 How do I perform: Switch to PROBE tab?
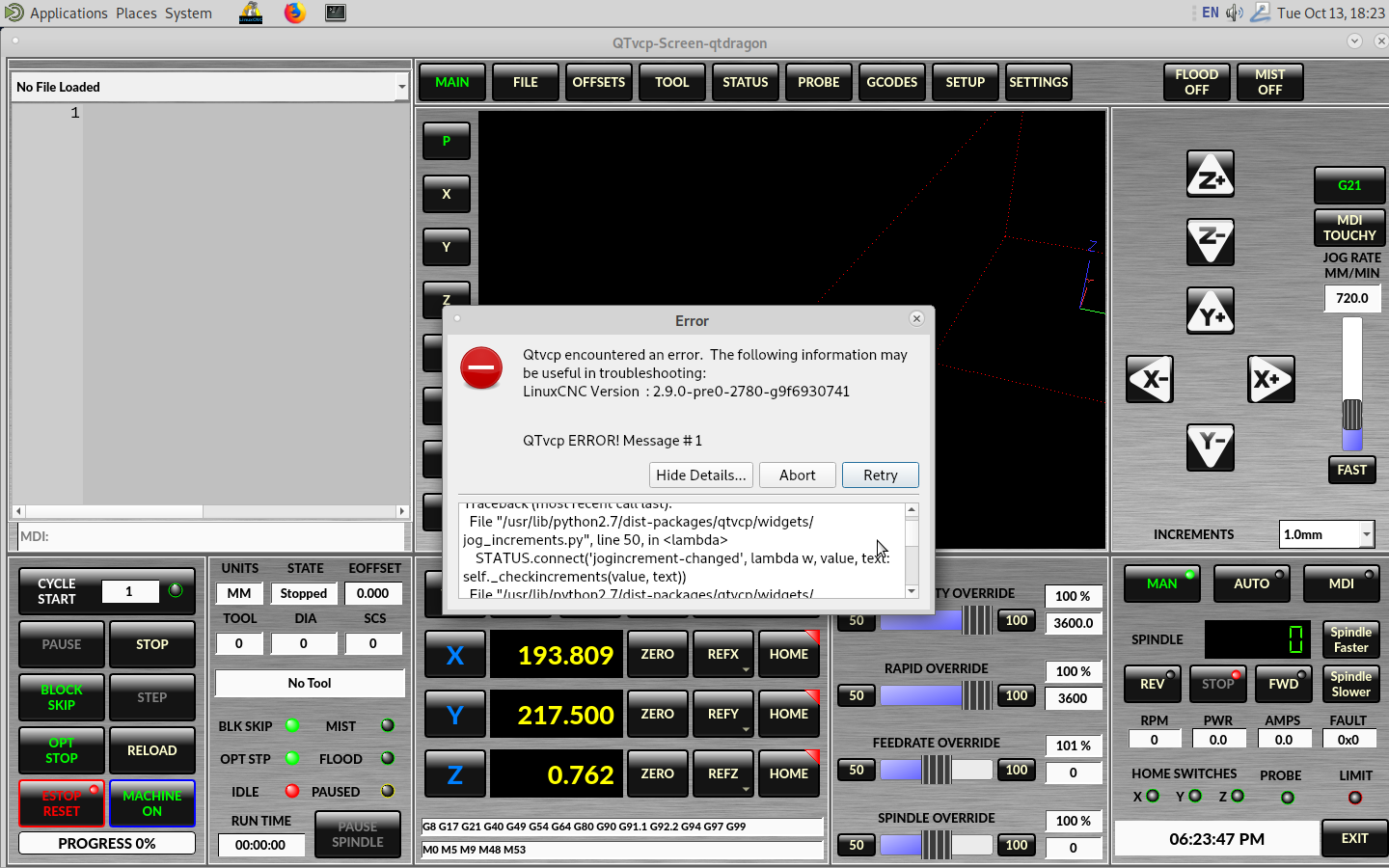tap(819, 82)
